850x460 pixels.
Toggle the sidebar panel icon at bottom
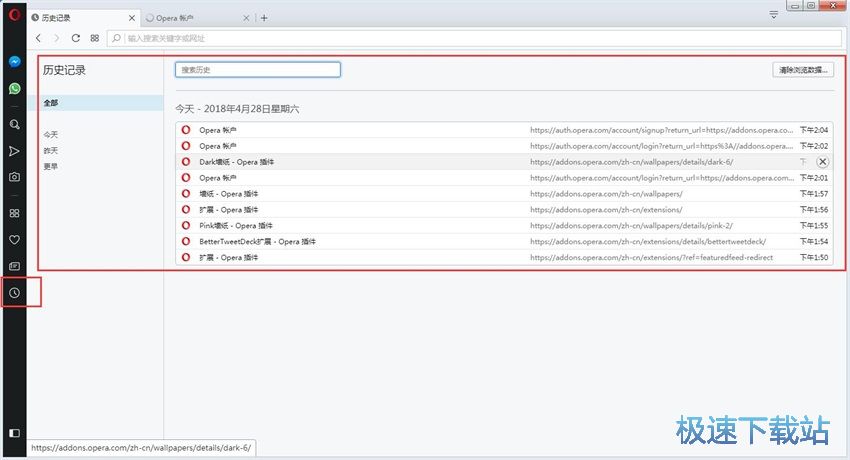15,433
